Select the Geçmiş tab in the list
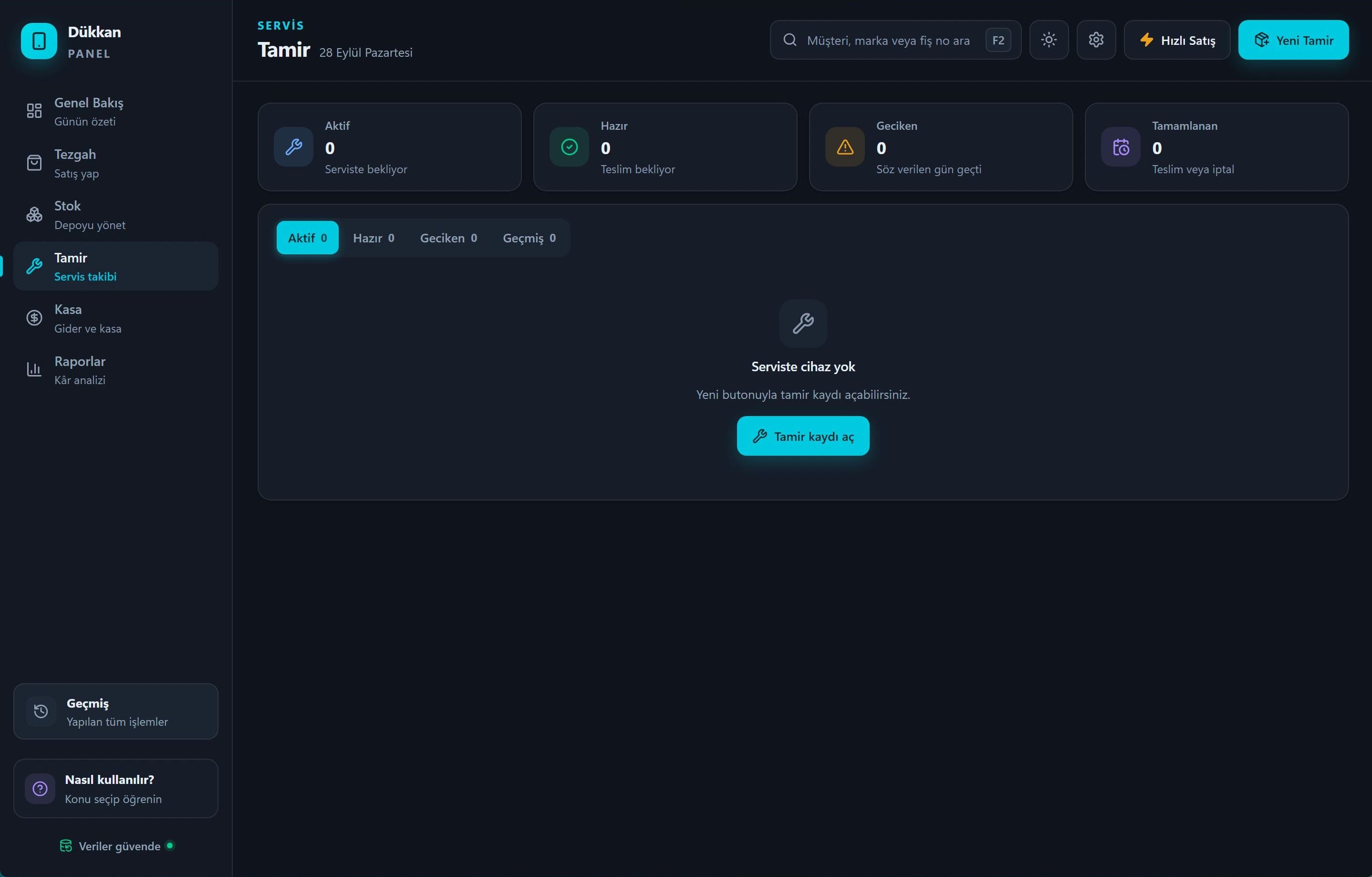The image size is (1372, 877). coord(529,238)
